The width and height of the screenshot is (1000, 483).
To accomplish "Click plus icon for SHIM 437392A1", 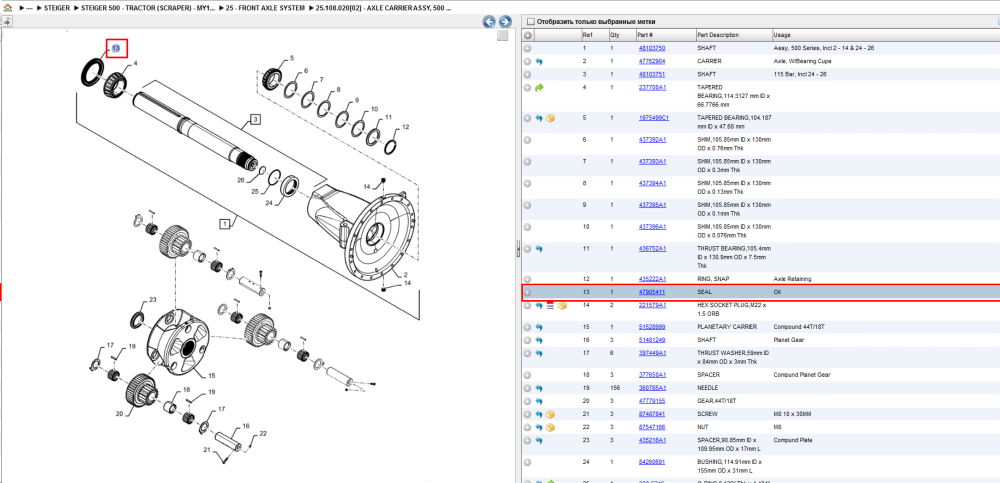I will (x=527, y=140).
